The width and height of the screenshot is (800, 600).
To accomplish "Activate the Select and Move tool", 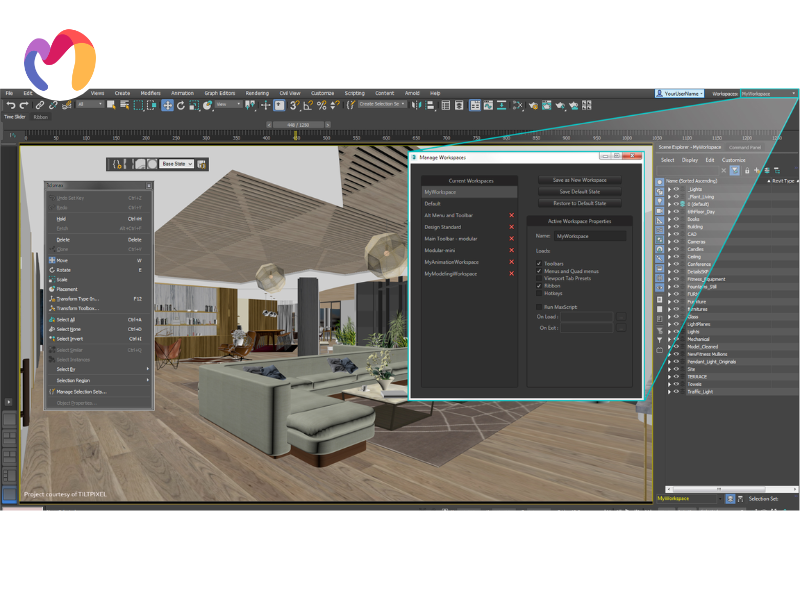I will (x=167, y=104).
